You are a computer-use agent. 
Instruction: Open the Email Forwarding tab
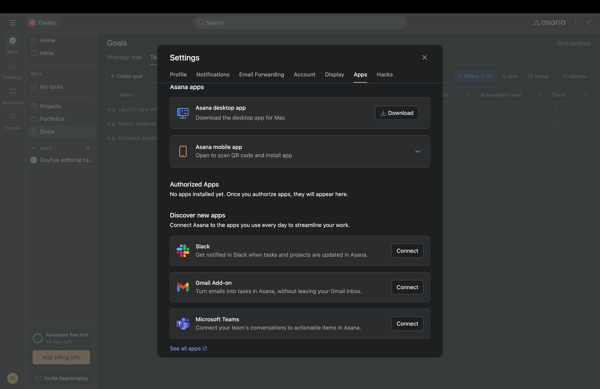coord(262,75)
